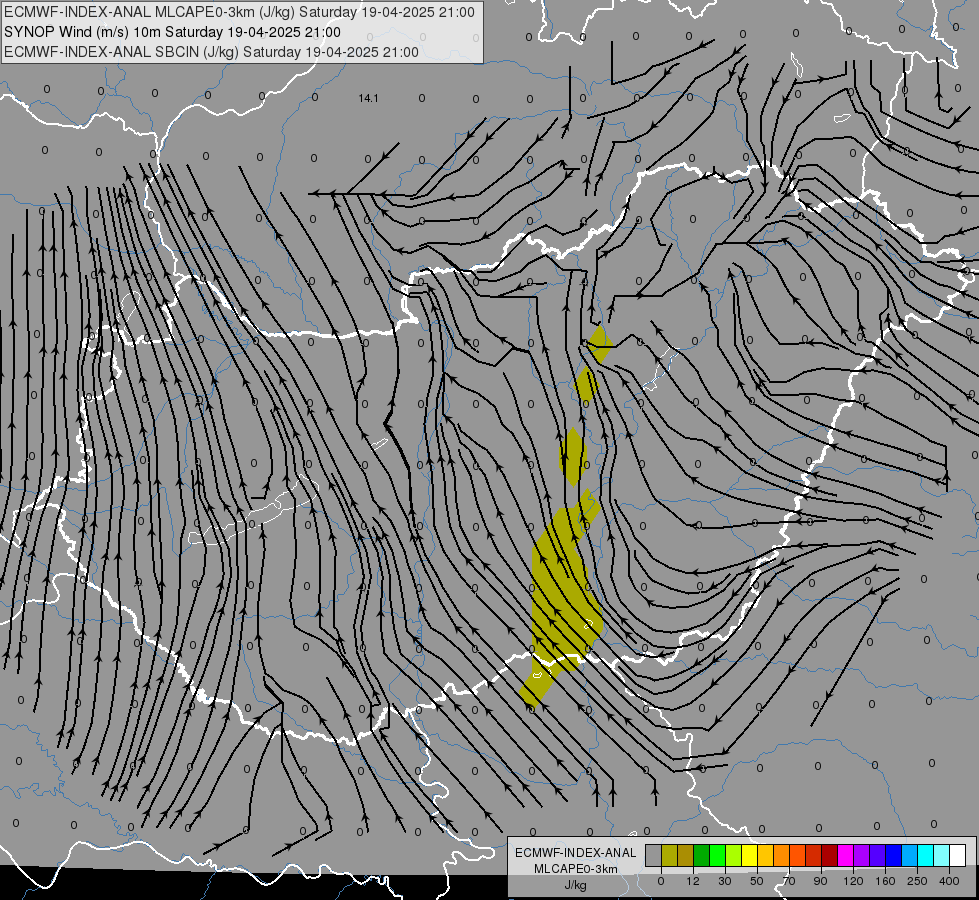Select the dark red legend swatch

[x=829, y=855]
